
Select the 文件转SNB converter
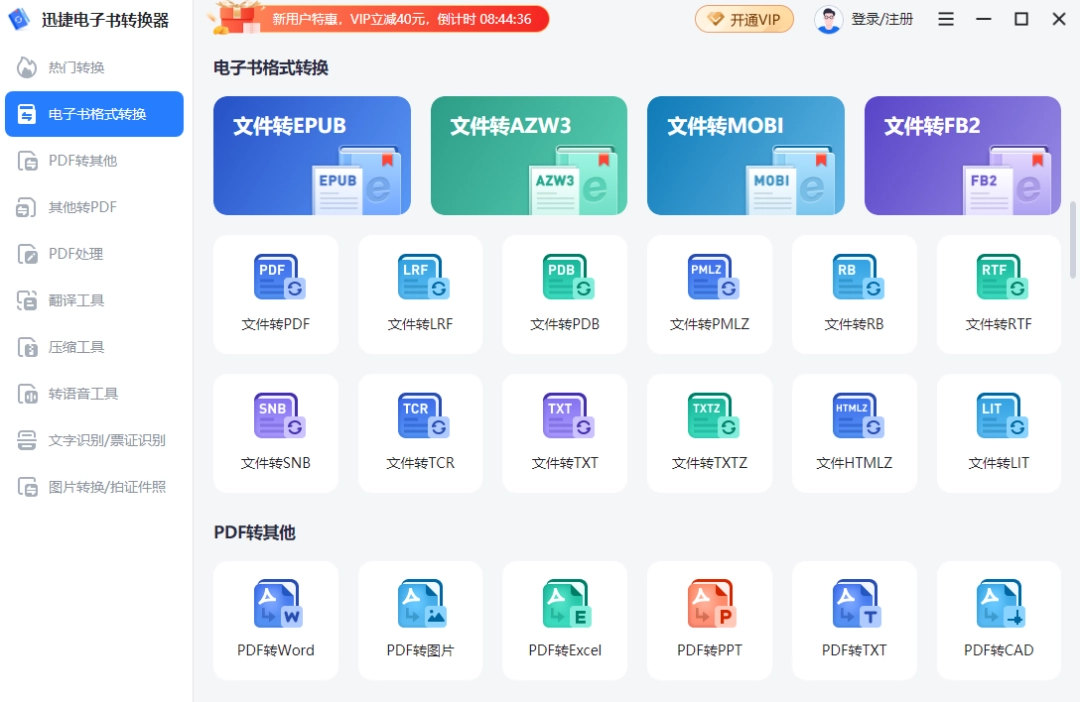pyautogui.click(x=276, y=432)
